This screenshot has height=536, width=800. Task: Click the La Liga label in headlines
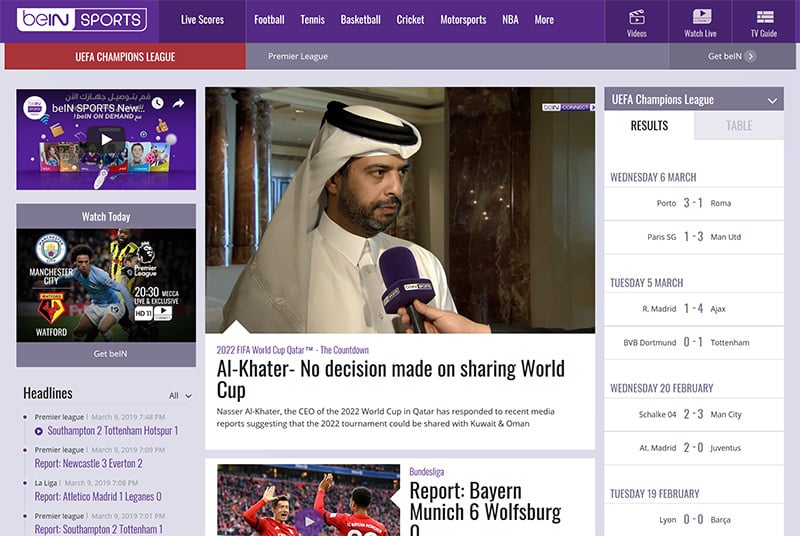(x=45, y=483)
